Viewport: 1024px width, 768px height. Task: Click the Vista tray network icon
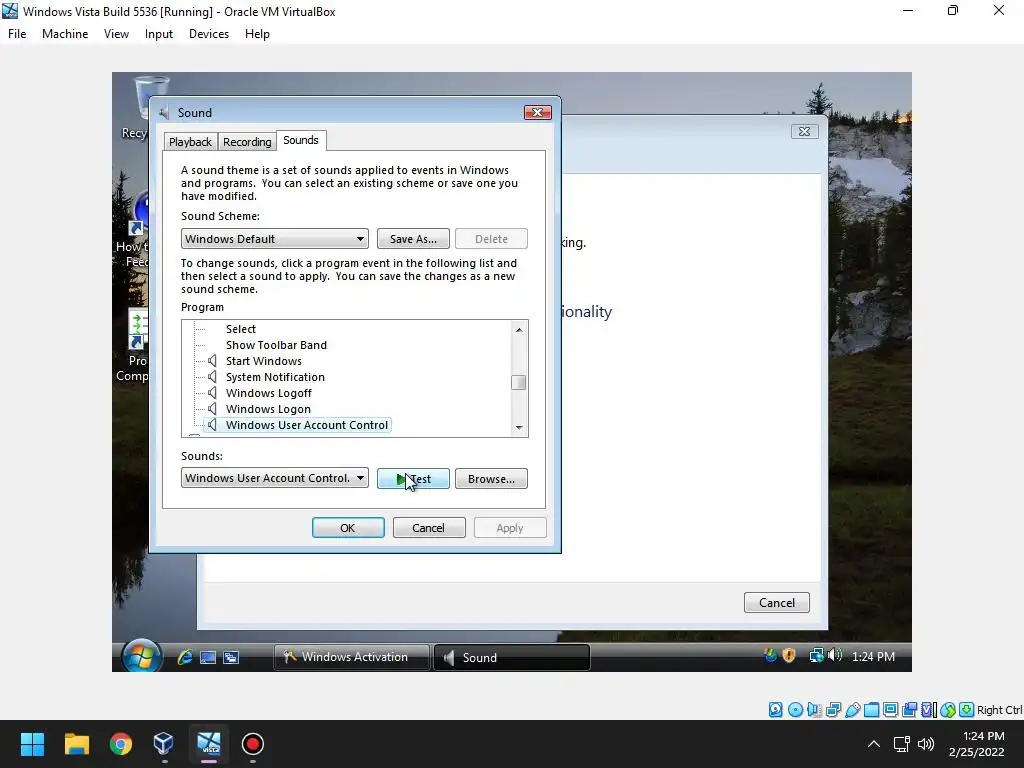816,655
